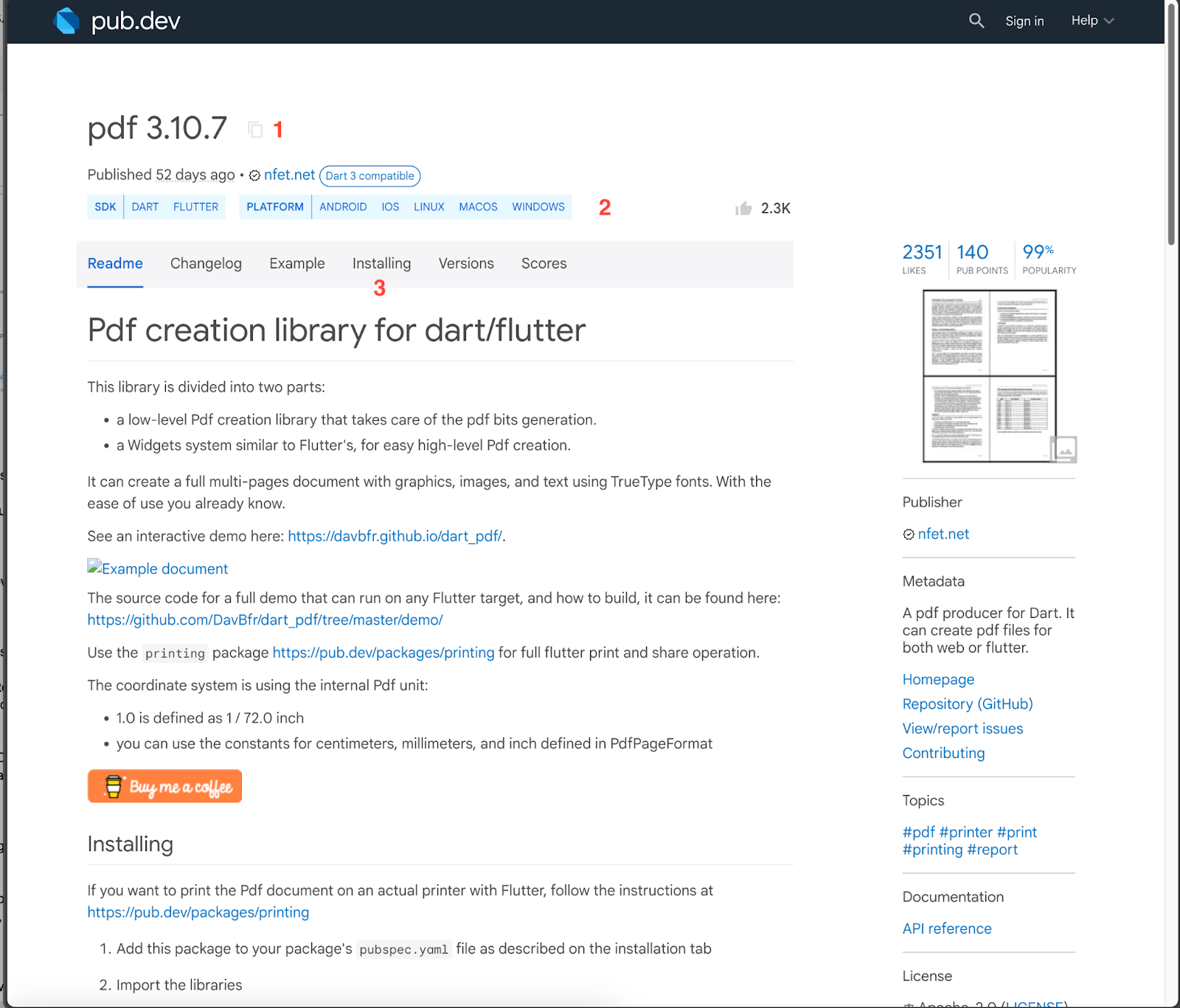1180x1008 pixels.
Task: Click the page vertical scrollbar
Action: point(1171,125)
